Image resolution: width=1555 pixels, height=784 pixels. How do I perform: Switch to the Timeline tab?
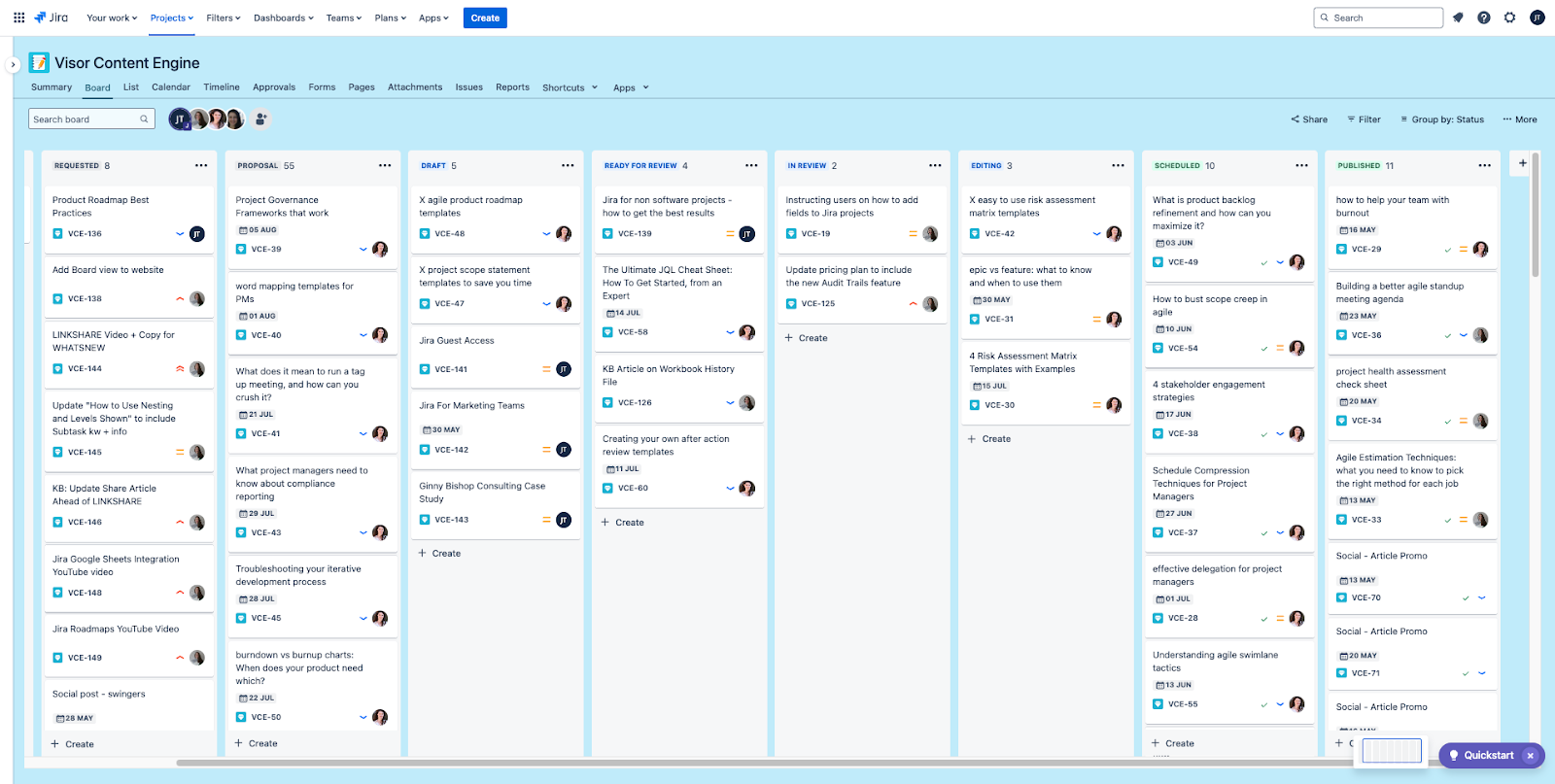pyautogui.click(x=222, y=87)
